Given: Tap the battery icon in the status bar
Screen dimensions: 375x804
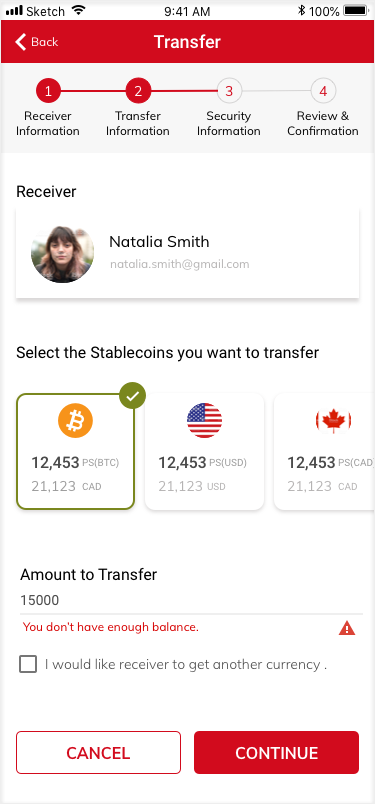Looking at the screenshot, I should click(357, 10).
